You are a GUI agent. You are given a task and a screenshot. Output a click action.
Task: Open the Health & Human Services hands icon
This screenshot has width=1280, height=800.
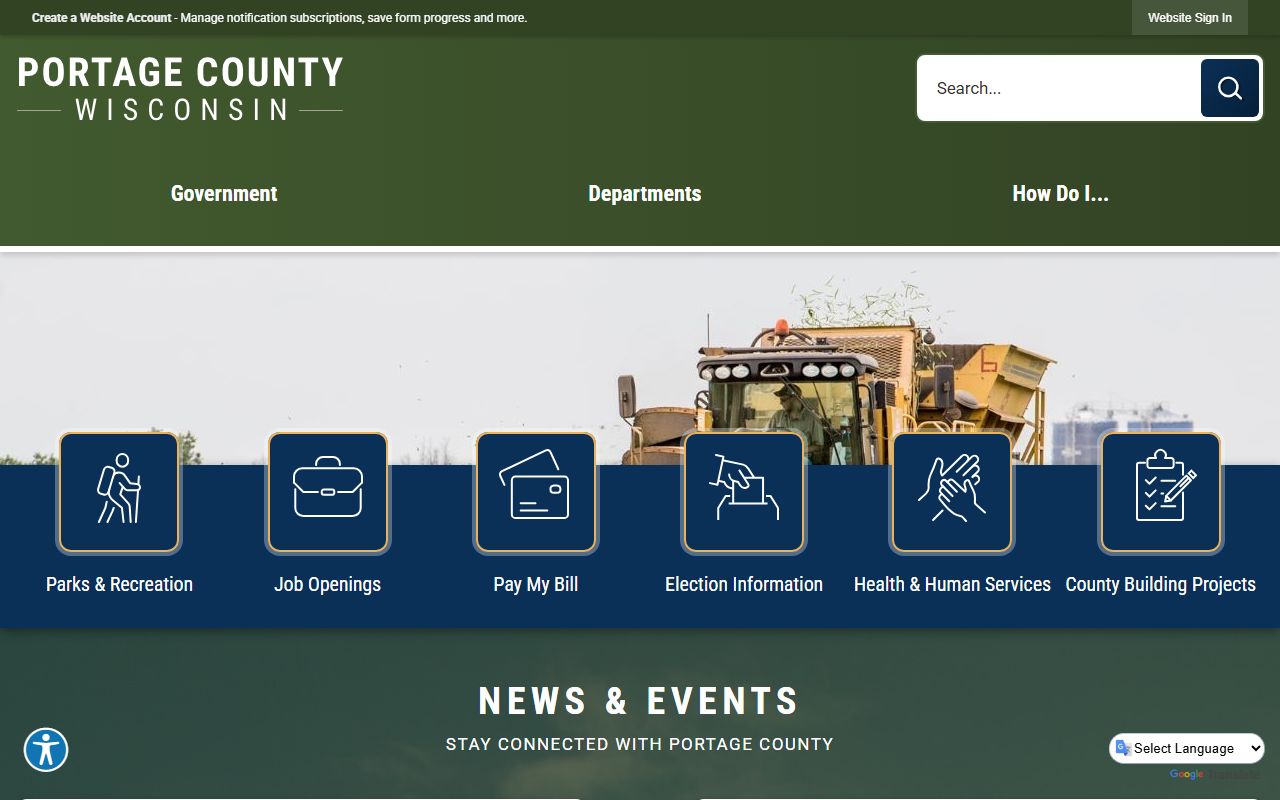[952, 492]
